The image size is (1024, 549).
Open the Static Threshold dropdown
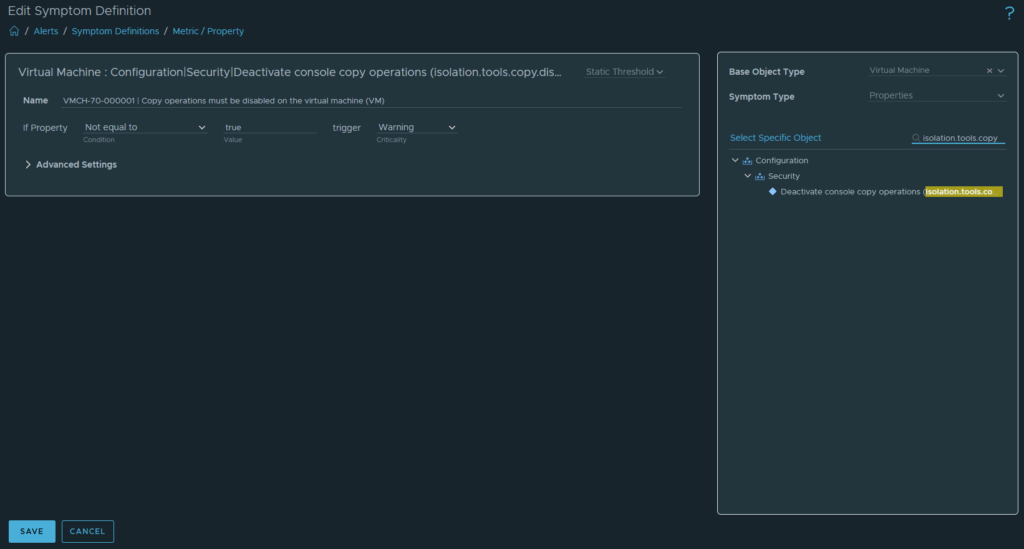click(x=625, y=72)
